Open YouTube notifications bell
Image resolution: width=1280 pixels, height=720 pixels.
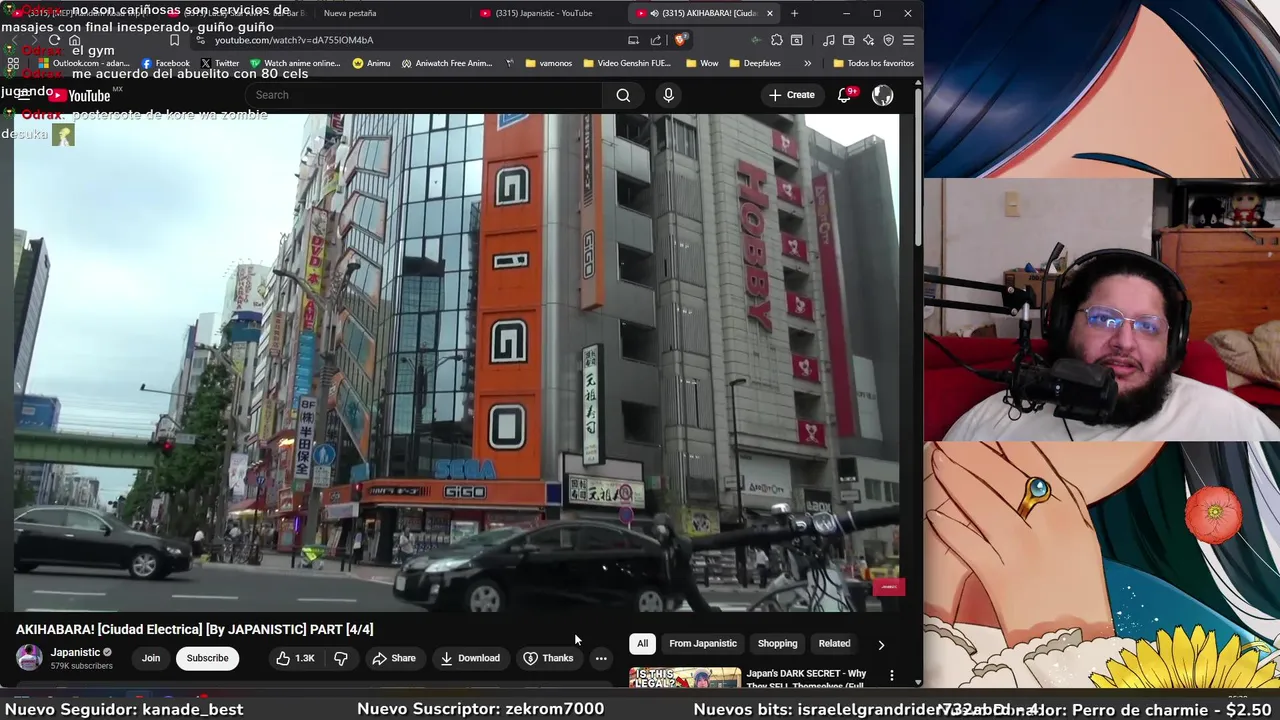point(844,95)
